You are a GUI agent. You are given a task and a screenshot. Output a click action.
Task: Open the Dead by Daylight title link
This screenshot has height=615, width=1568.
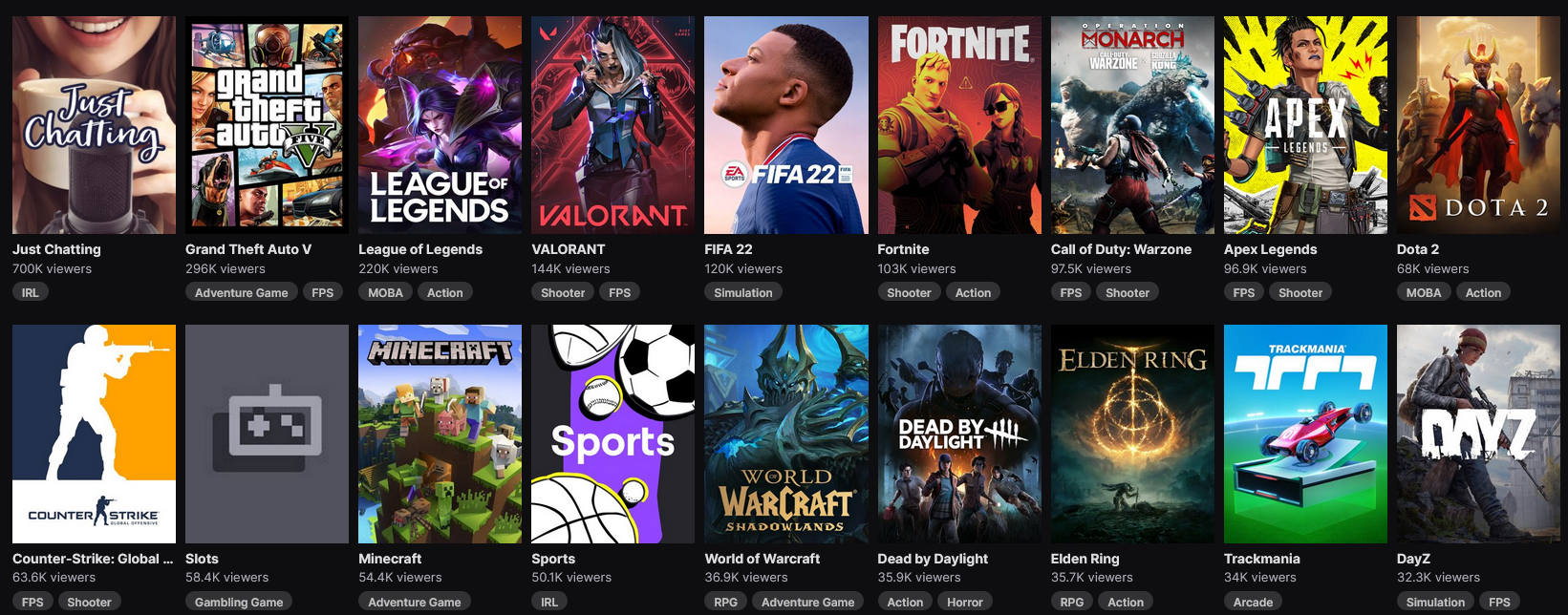coord(933,559)
